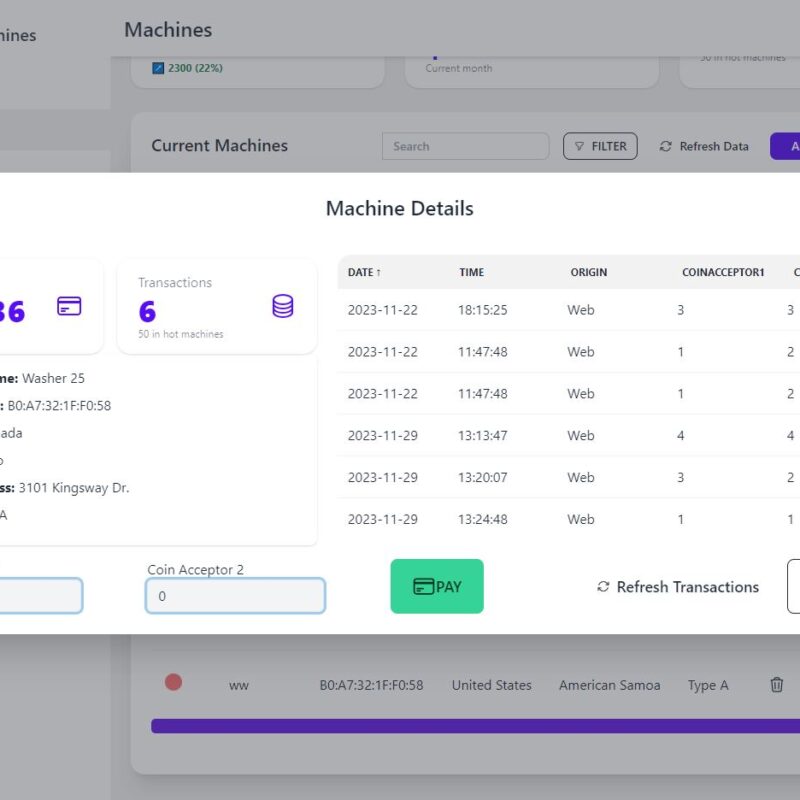Focus the Coin Acceptor 2 input field

(235, 596)
